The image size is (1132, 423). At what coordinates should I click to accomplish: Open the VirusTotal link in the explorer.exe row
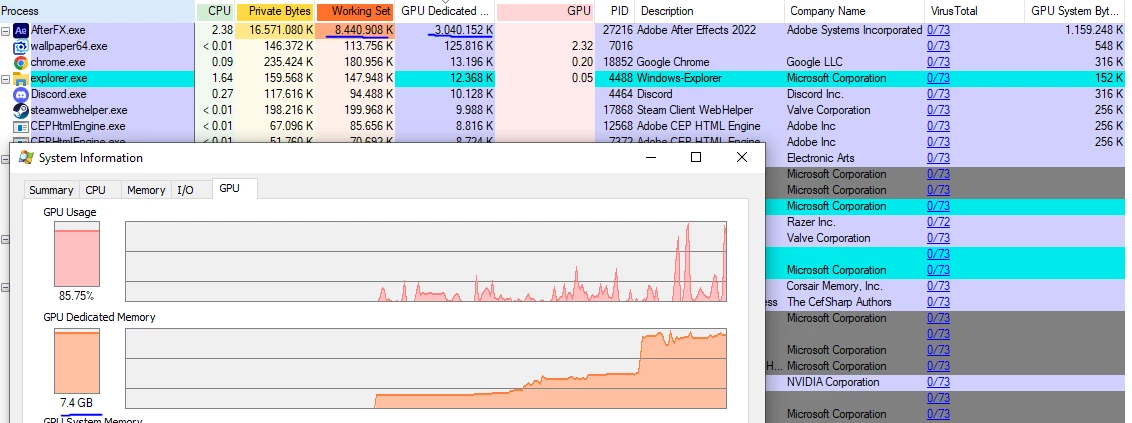939,78
